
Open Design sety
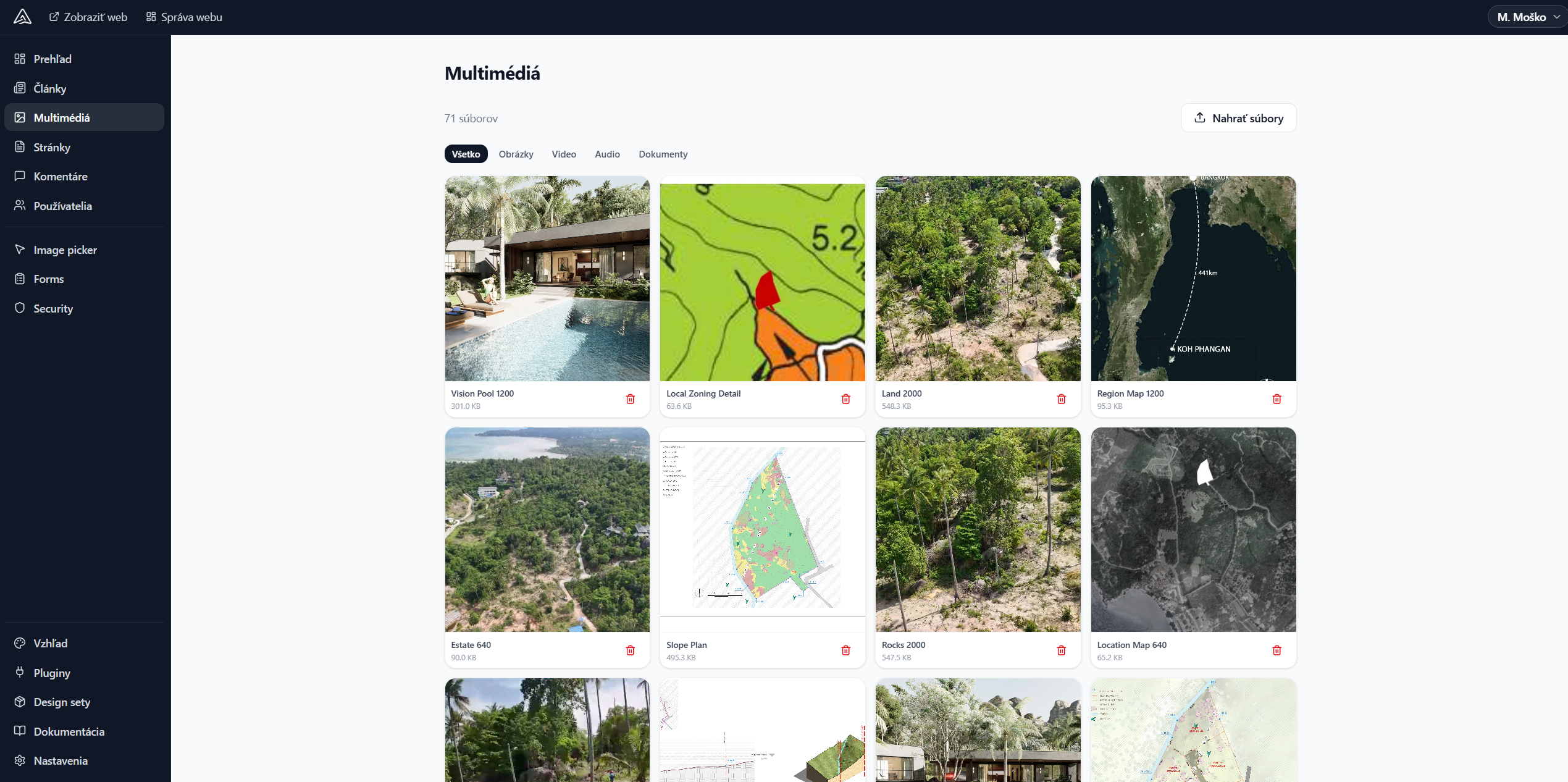pos(84,702)
